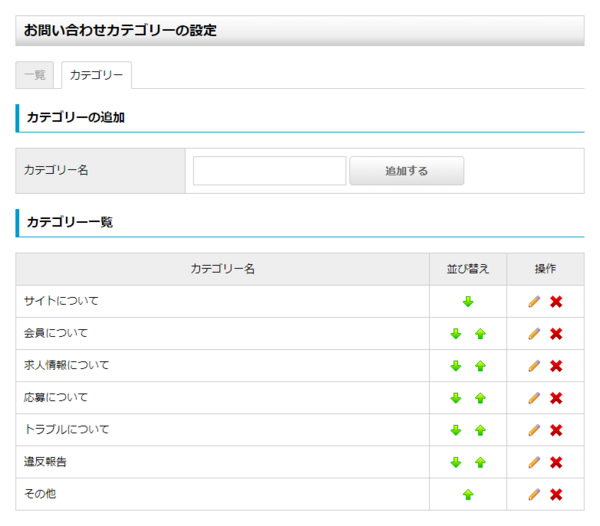This screenshot has height=526, width=600.
Task: Move その他 up one position
Action: click(468, 495)
